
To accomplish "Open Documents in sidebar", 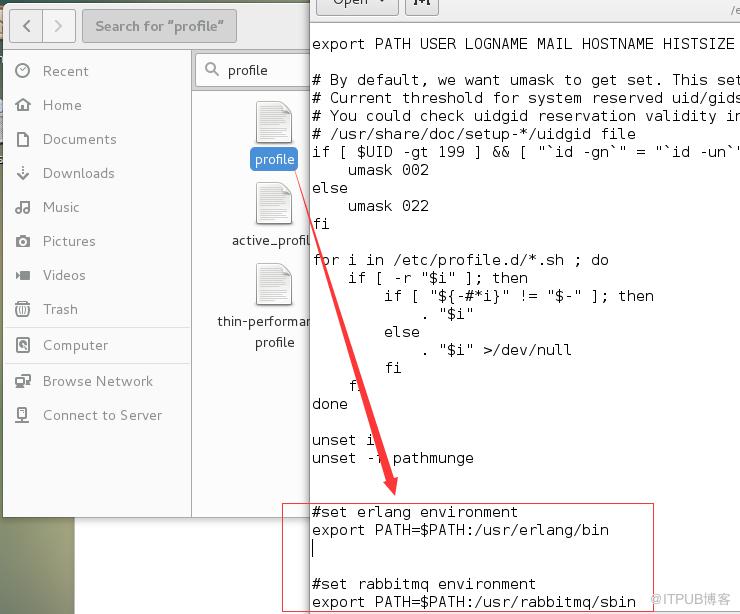I will point(79,139).
